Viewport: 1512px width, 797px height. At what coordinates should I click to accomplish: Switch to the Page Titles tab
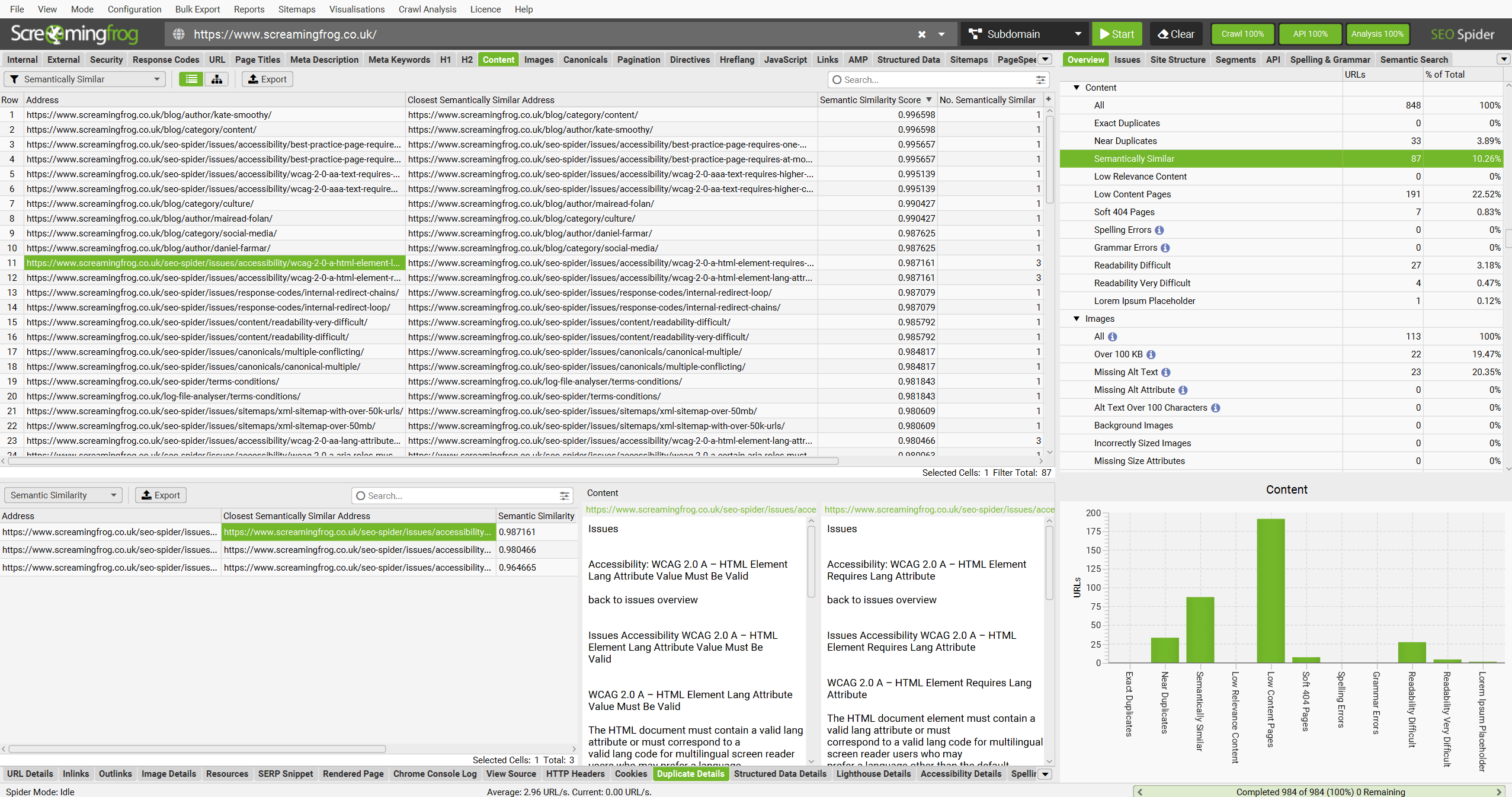[257, 60]
